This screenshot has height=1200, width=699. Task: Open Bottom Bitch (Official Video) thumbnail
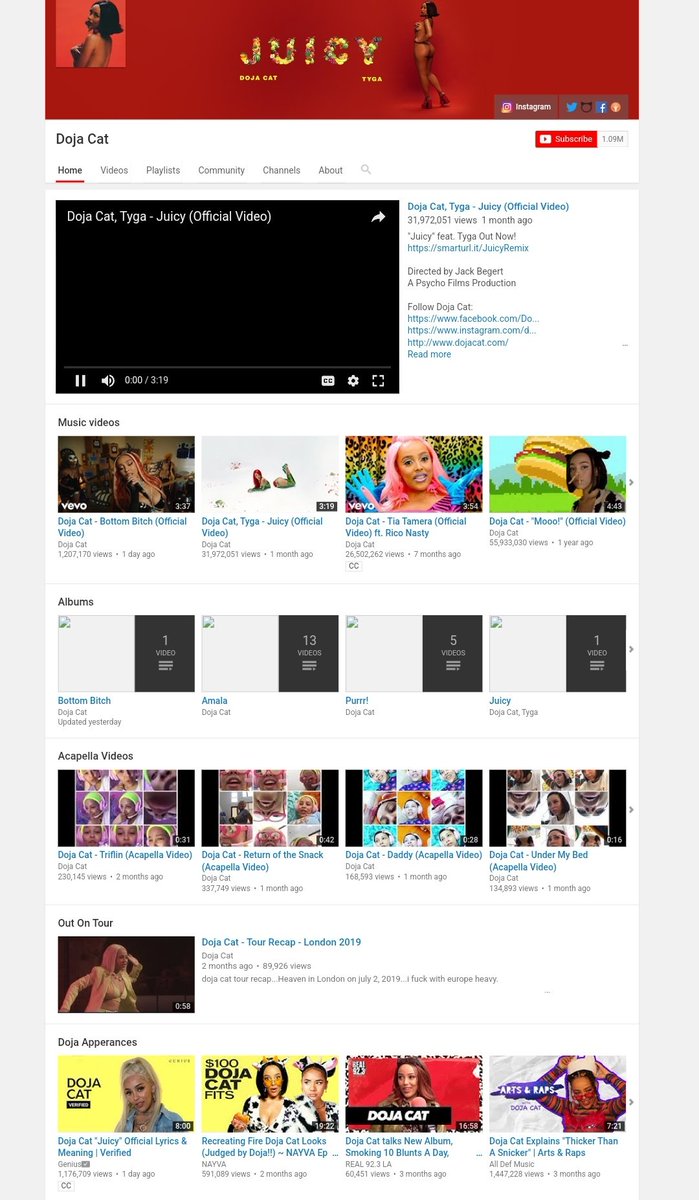click(x=126, y=474)
